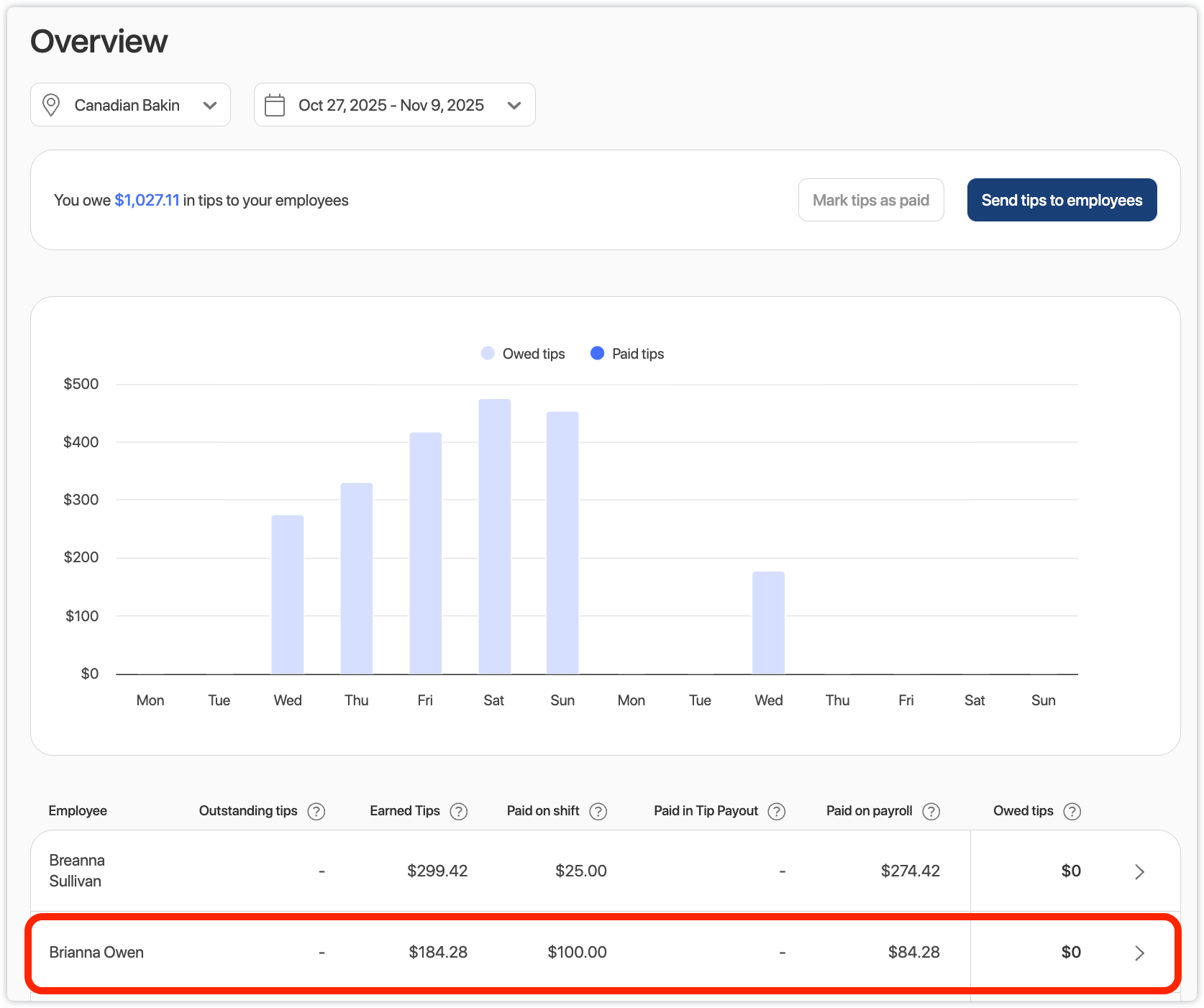The image size is (1204, 1008).
Task: Click the Saturday owed tips bar
Action: 494,536
